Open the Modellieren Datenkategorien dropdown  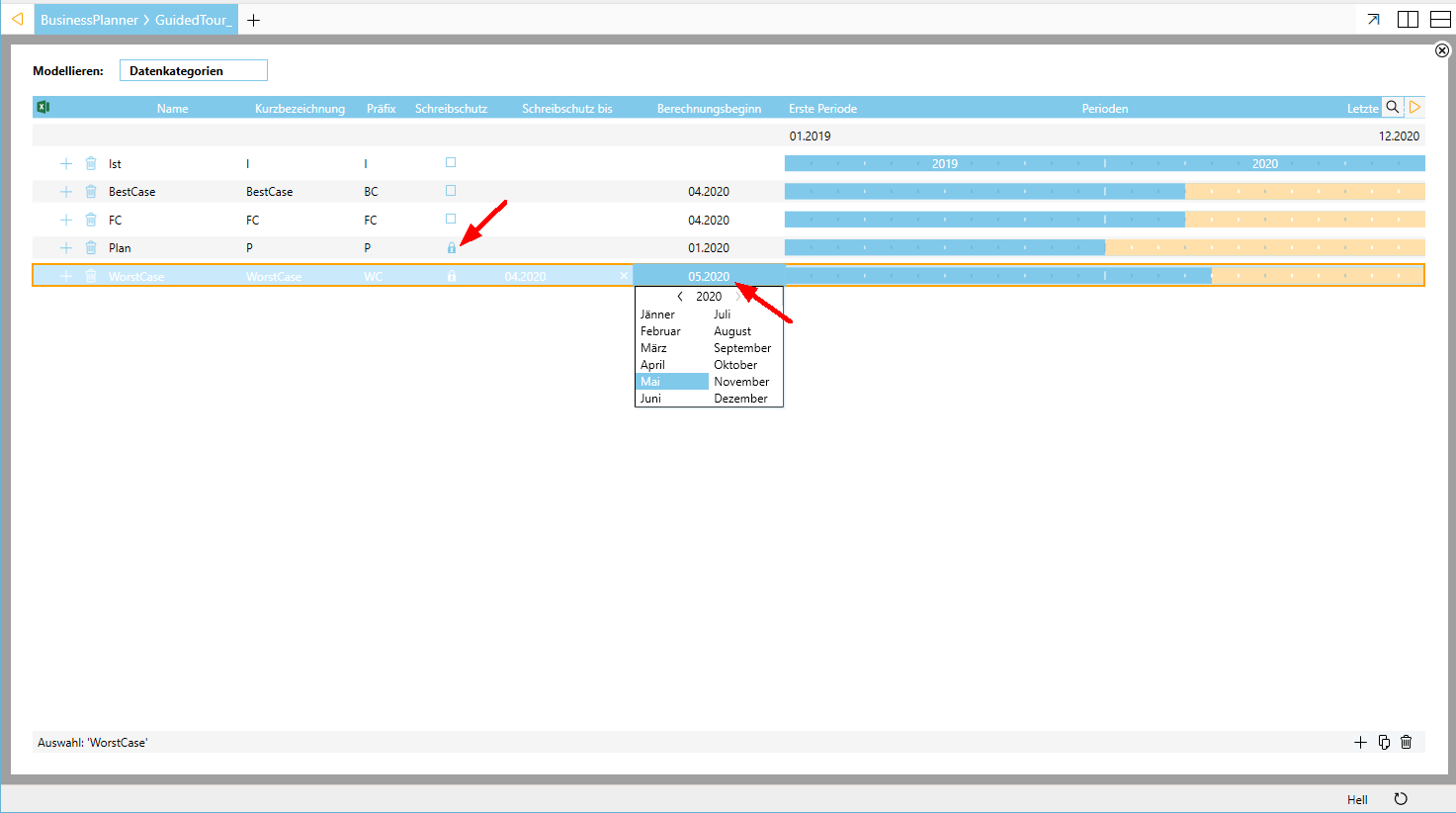pos(194,70)
